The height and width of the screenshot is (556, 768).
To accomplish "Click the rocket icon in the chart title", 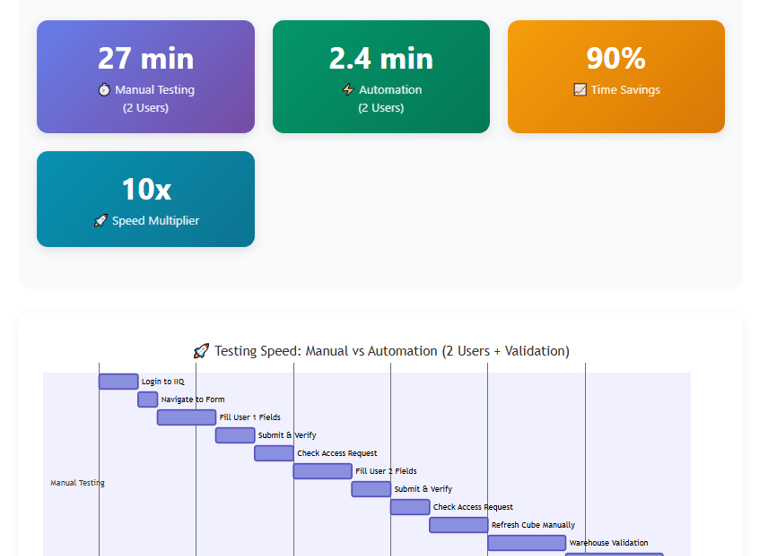I will coord(201,351).
